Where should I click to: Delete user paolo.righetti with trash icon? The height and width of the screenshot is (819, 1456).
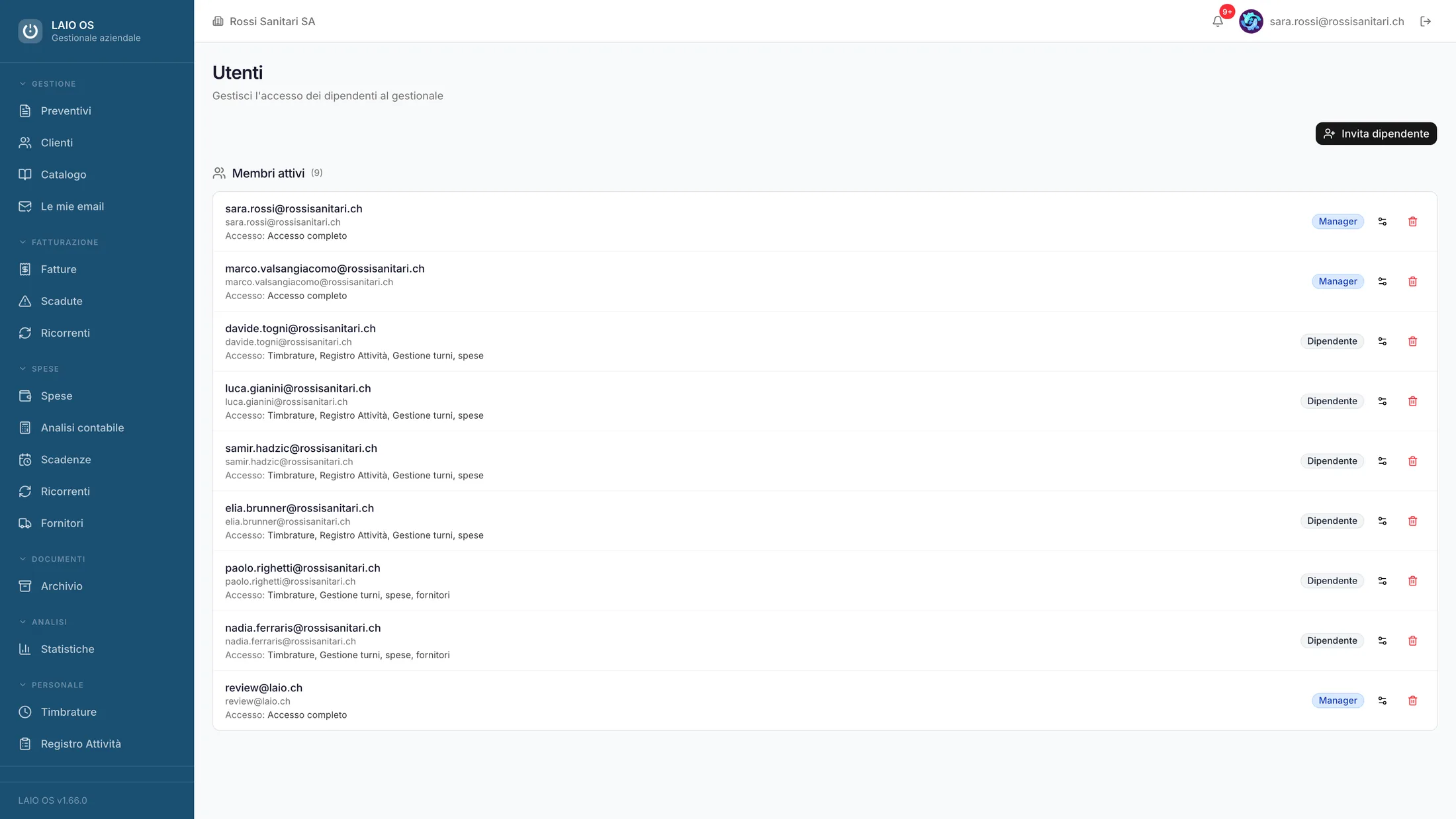point(1412,581)
